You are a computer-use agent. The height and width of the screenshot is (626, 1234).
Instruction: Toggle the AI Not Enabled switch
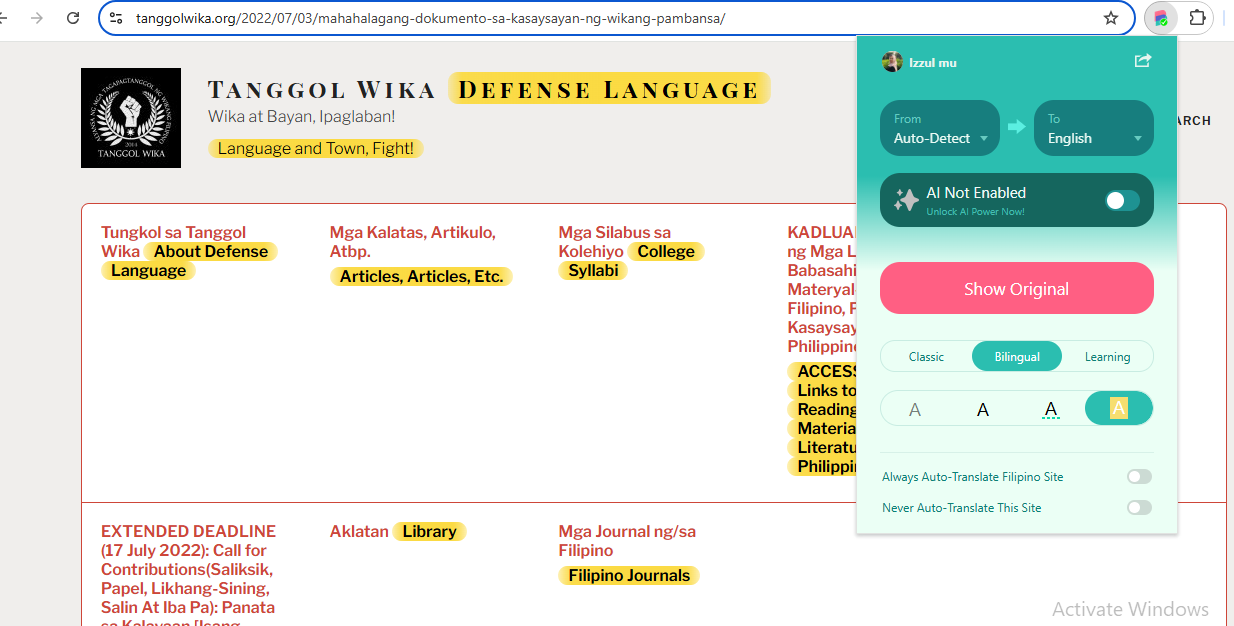1122,201
